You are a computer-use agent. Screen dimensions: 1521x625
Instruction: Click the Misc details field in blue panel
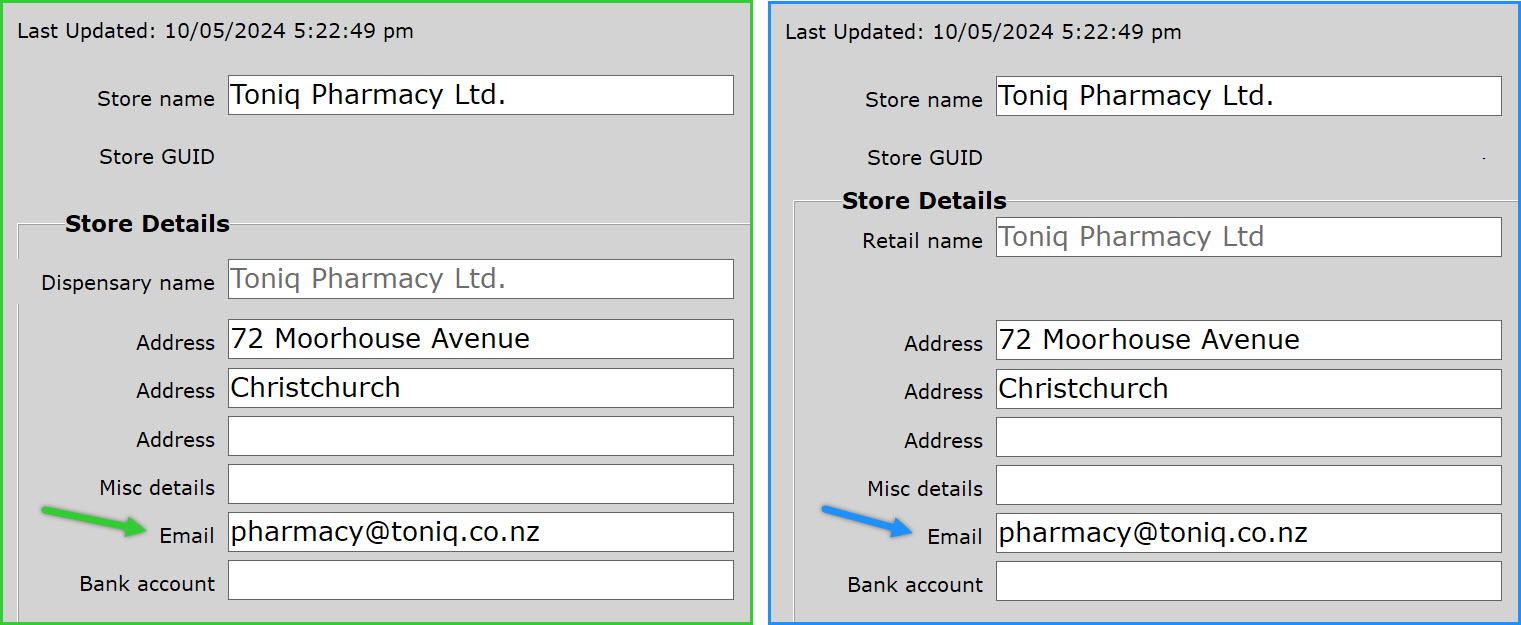[x=1249, y=485]
